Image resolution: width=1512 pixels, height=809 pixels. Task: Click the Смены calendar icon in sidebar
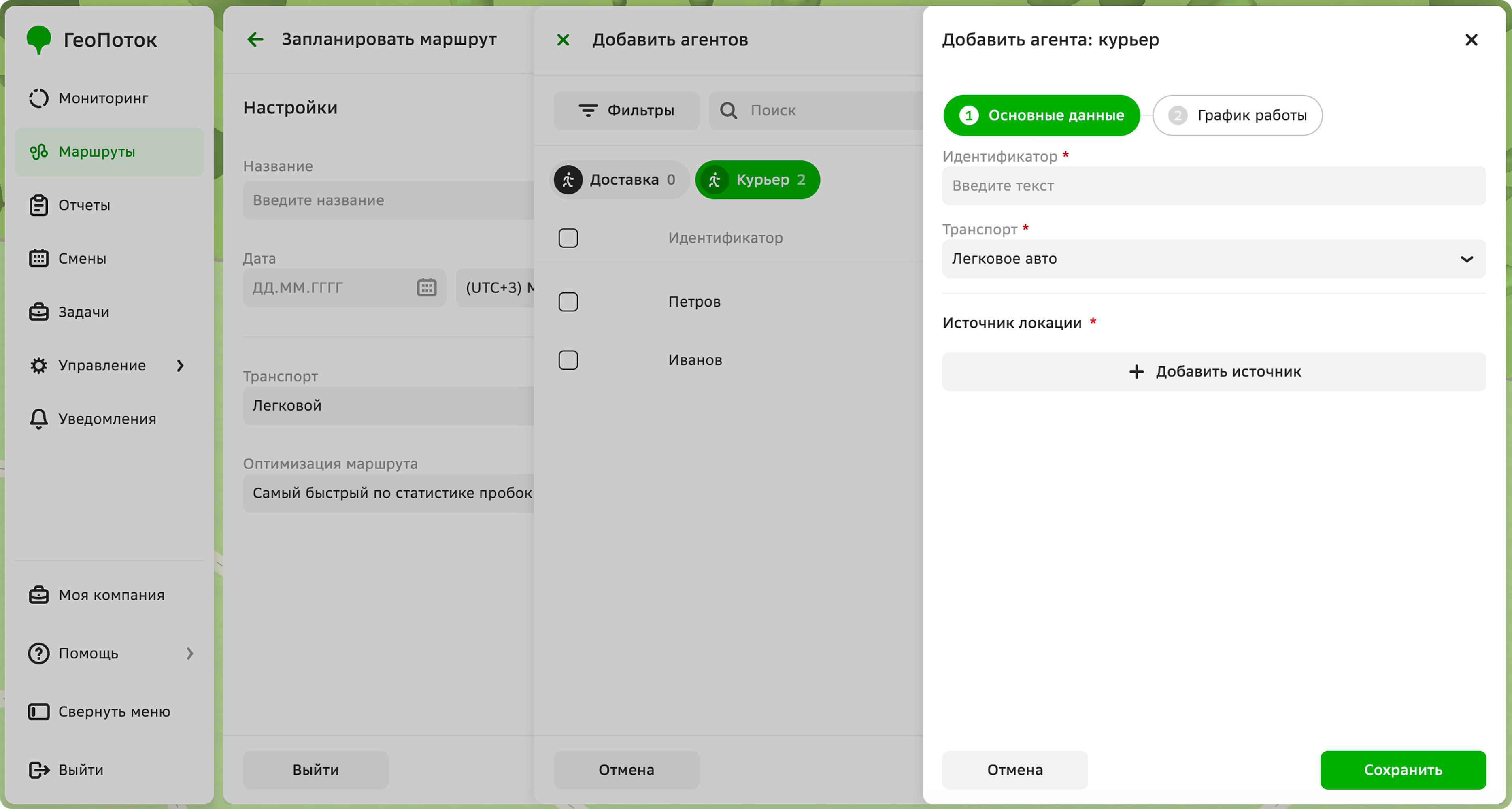click(39, 258)
